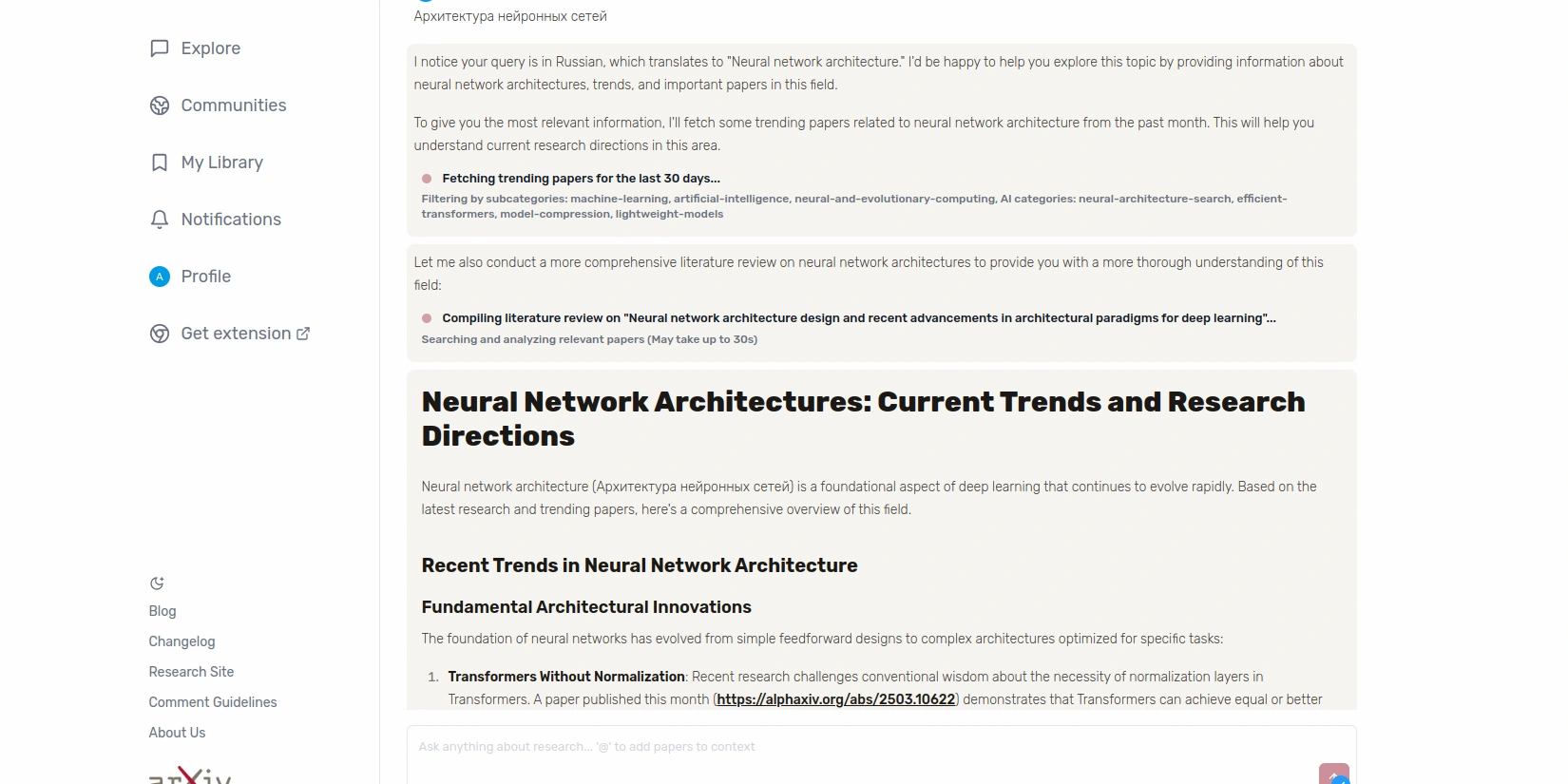Click the Explore speech bubble icon
Image resolution: width=1568 pixels, height=784 pixels.
coord(160,48)
